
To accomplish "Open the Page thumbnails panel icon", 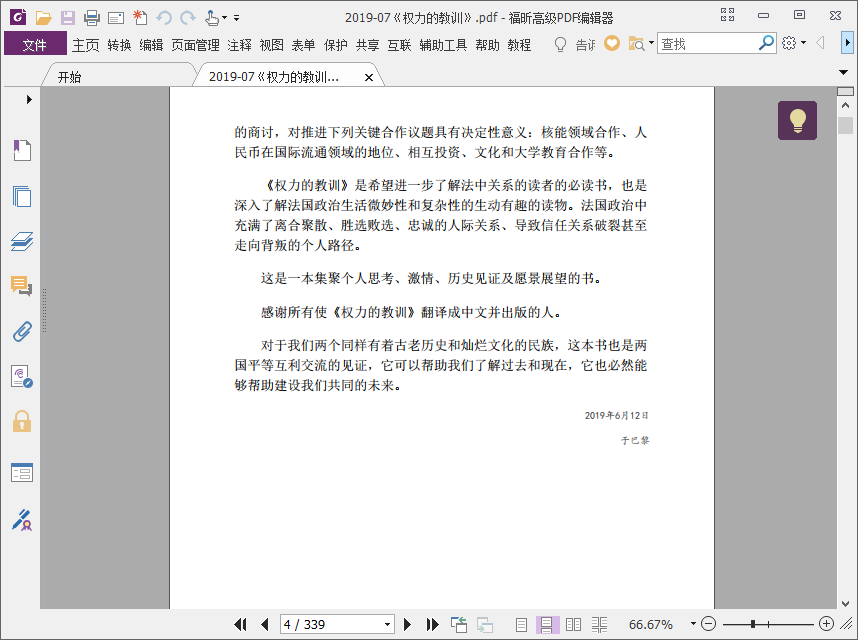I will point(22,196).
